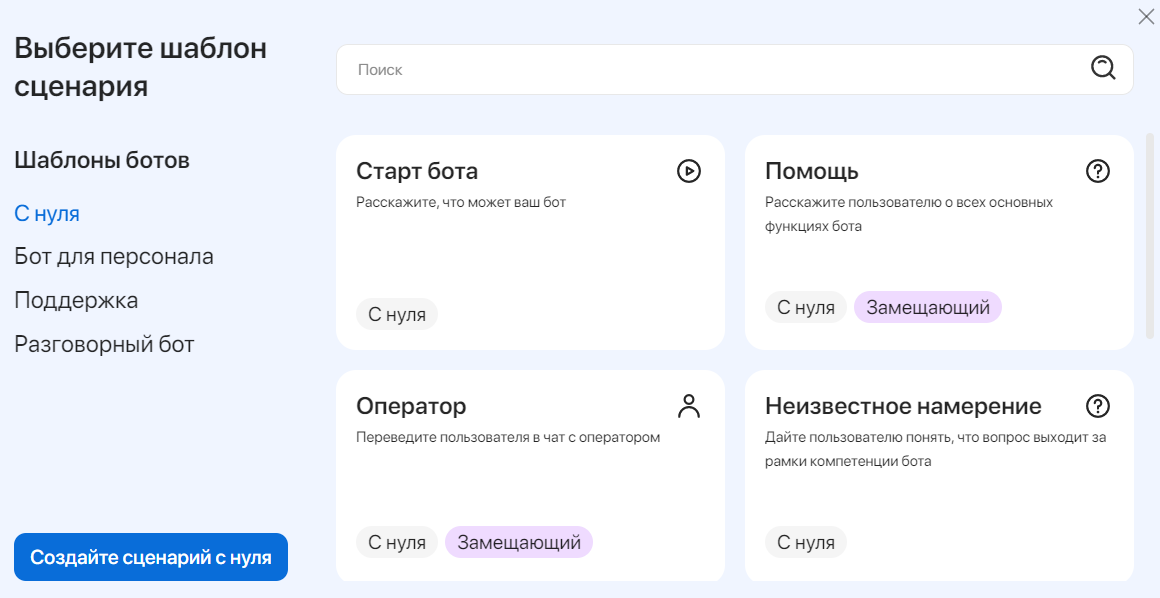Click the question icon on Неизвестное намерение card
The width and height of the screenshot is (1160, 598).
(x=1097, y=406)
